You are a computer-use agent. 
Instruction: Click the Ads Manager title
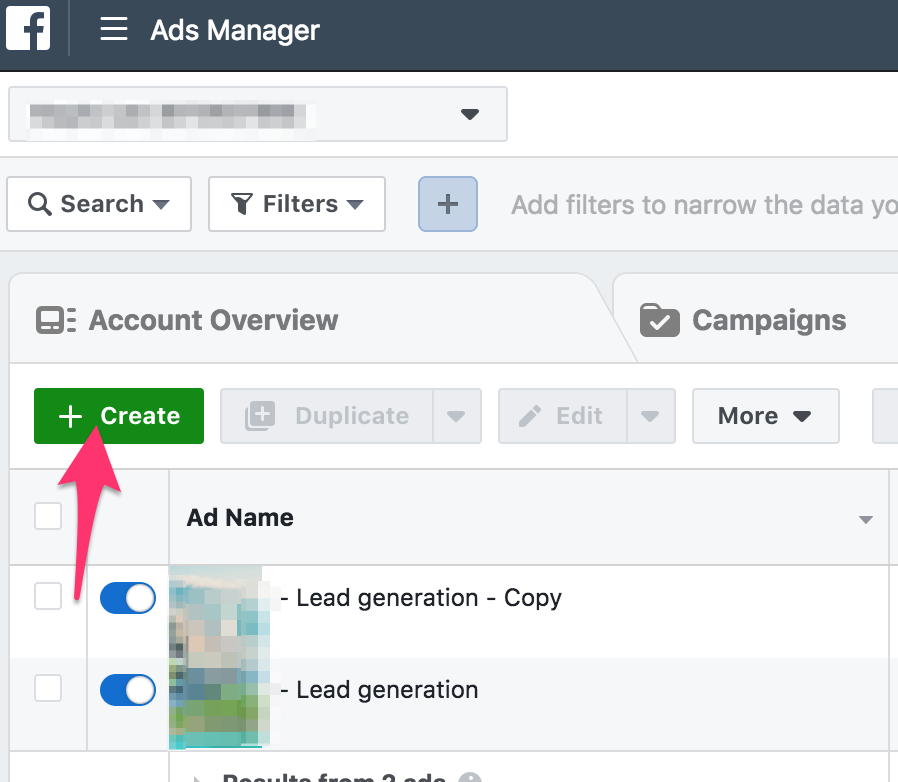point(235,30)
